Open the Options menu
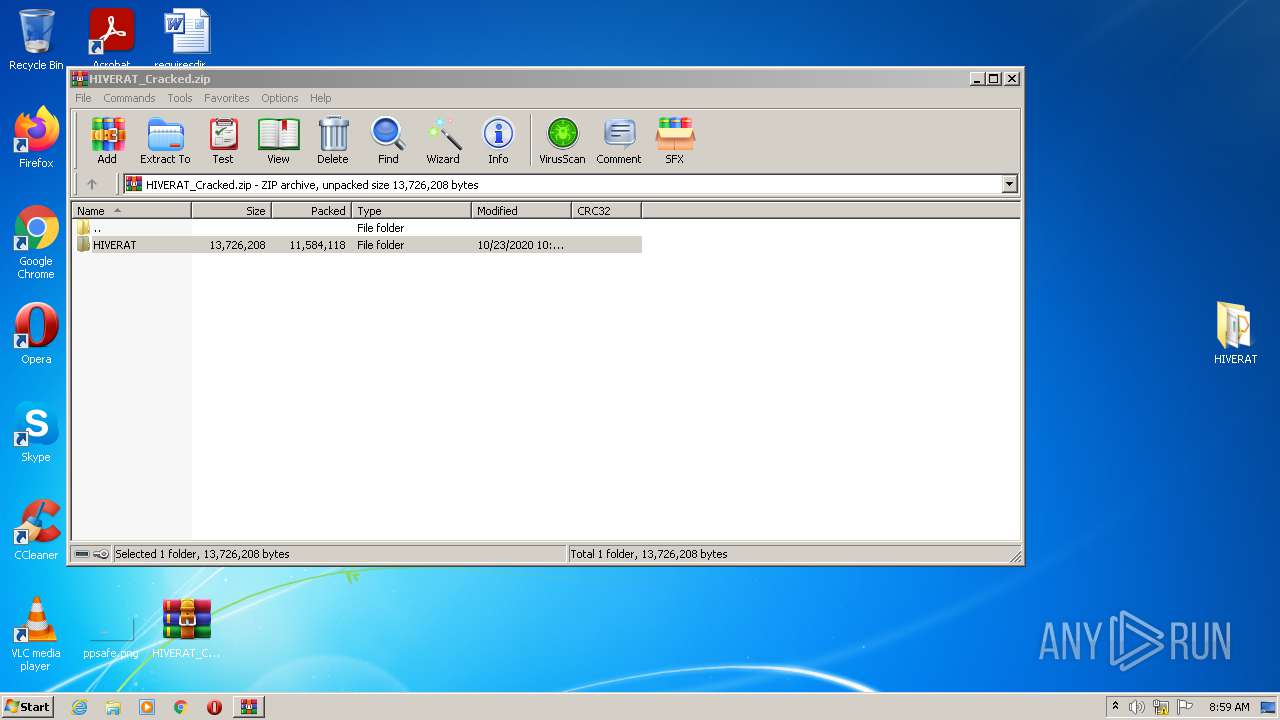 coord(280,98)
